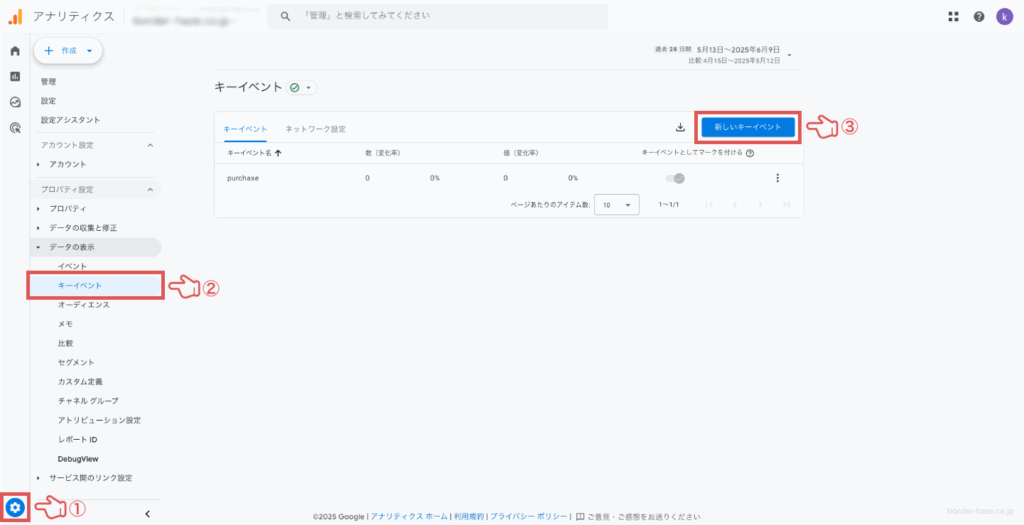Click the purchase key event name
Image resolution: width=1024 pixels, height=525 pixels.
243,178
